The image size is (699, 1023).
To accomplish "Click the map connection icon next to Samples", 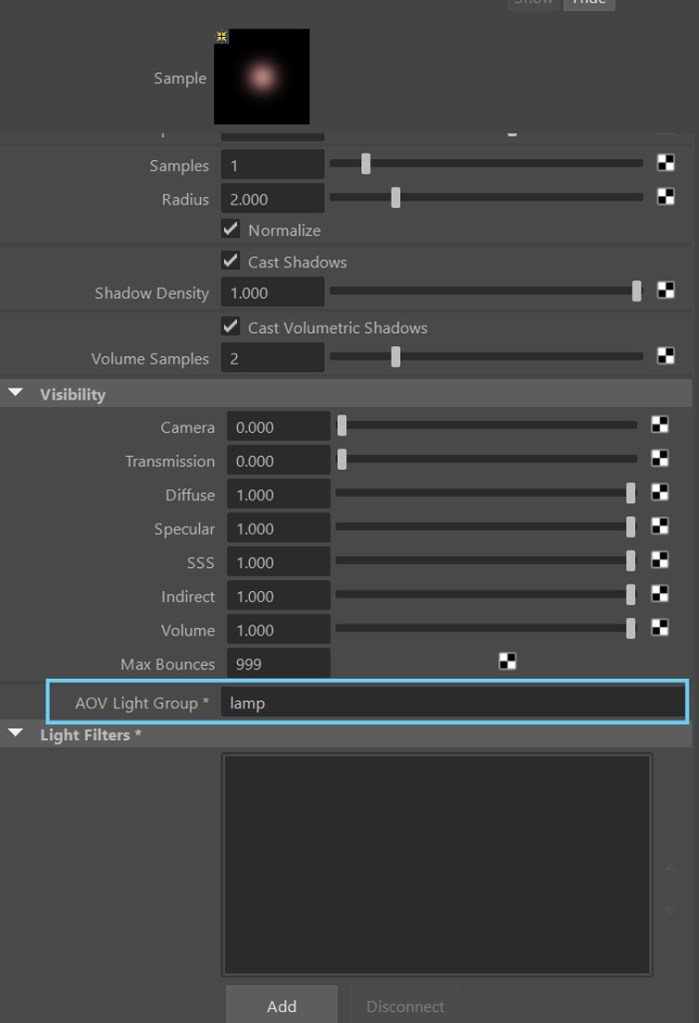I will [x=665, y=164].
